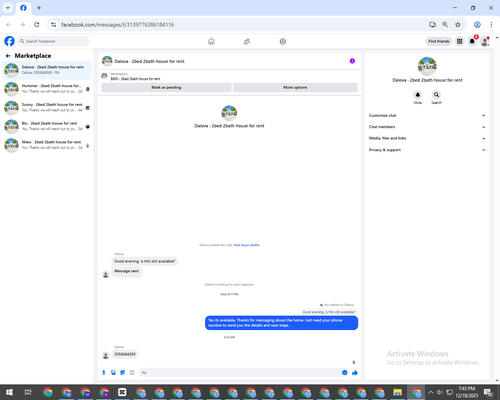This screenshot has width=500, height=400.
Task: Toggle conversation information purple icon
Action: click(x=352, y=61)
